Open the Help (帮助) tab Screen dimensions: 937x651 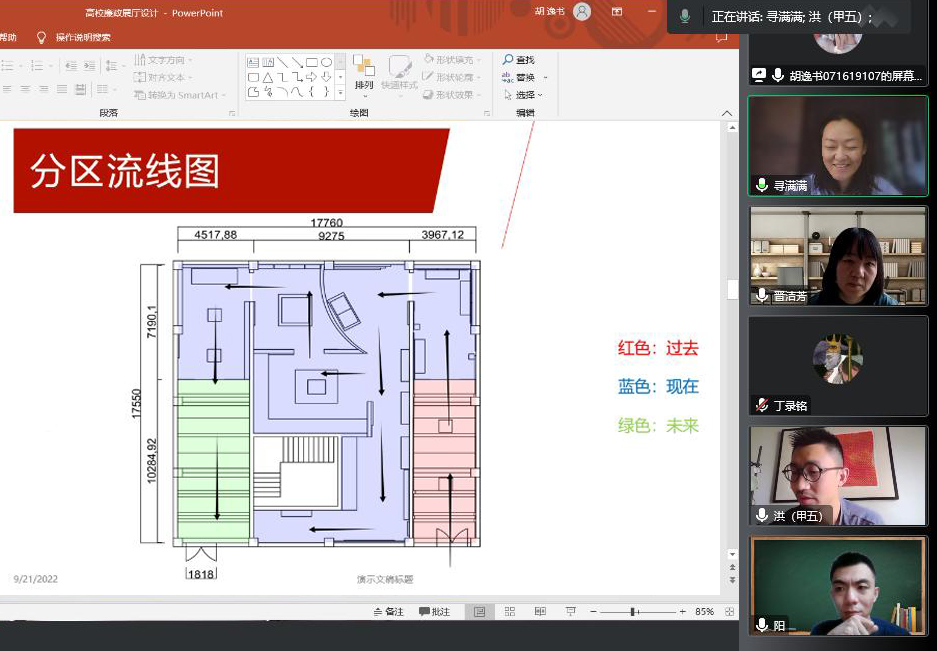(x=8, y=38)
